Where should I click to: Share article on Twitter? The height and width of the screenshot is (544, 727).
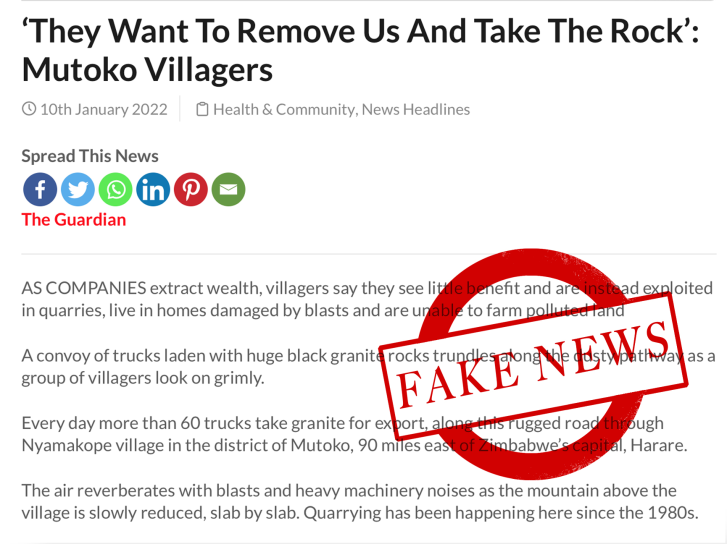pos(78,189)
